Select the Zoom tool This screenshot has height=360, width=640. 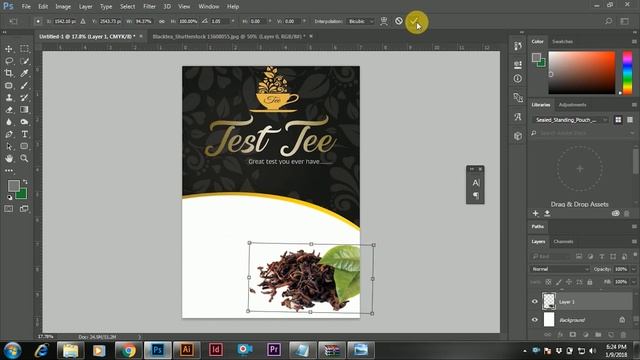click(x=24, y=158)
